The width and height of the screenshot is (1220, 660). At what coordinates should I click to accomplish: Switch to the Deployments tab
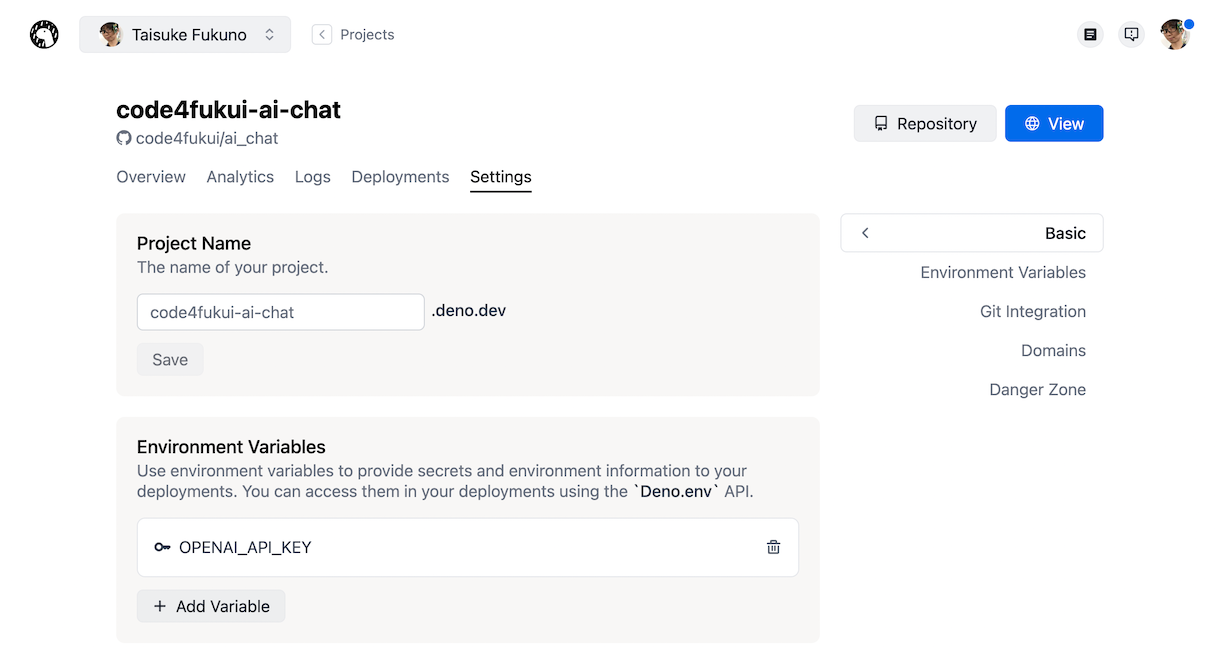pyautogui.click(x=400, y=176)
